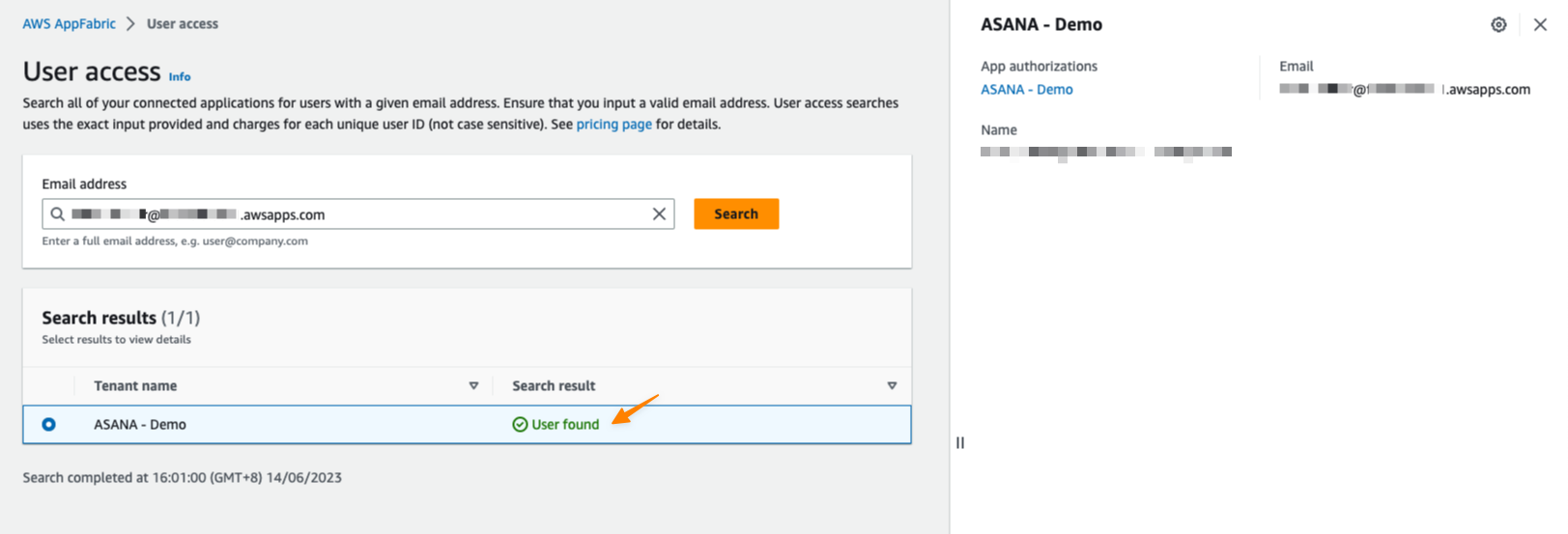Click the orange Search button

coord(736,214)
